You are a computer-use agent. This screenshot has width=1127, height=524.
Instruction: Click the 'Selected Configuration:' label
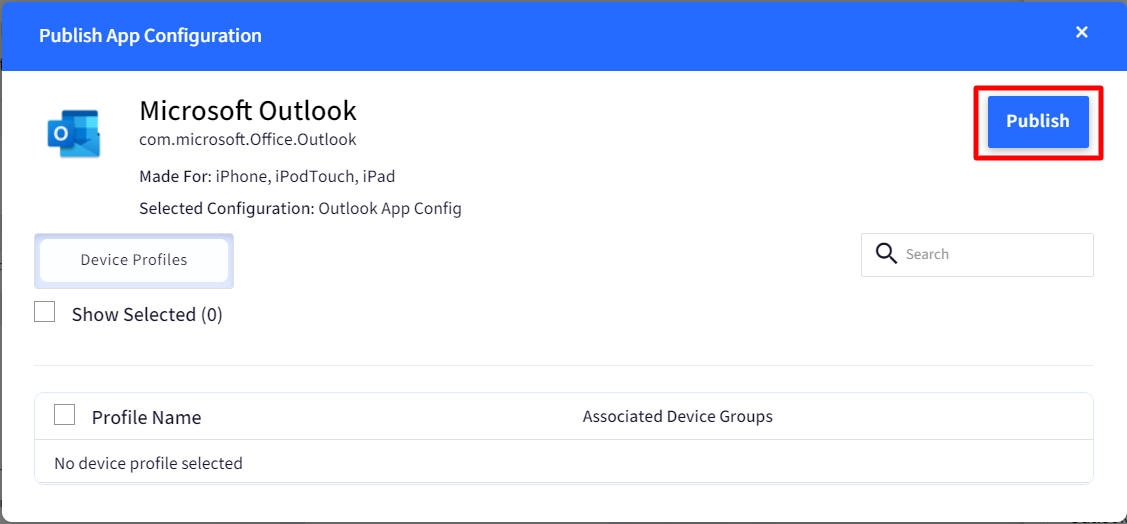(227, 209)
